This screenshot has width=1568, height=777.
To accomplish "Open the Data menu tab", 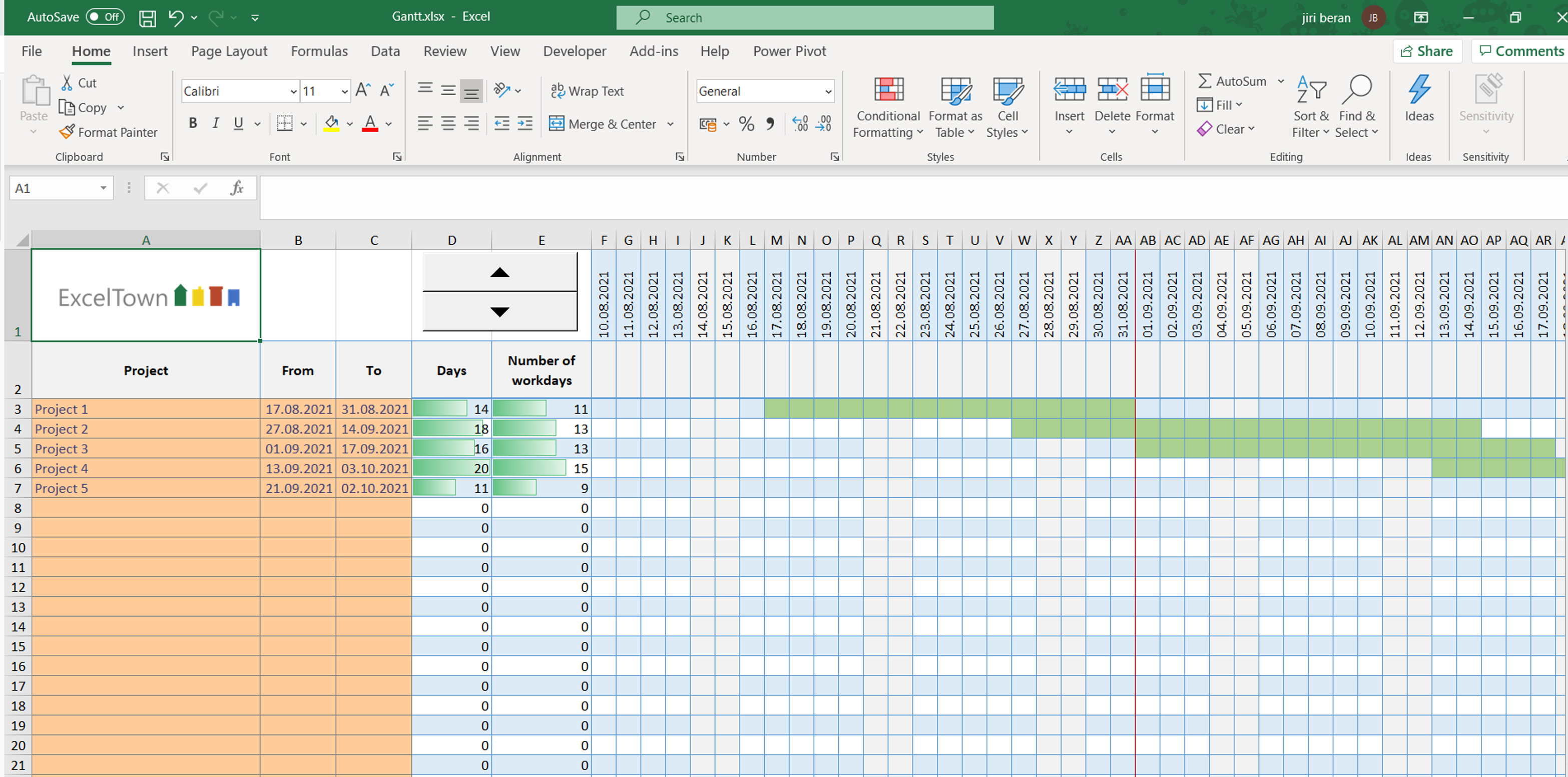I will click(383, 50).
